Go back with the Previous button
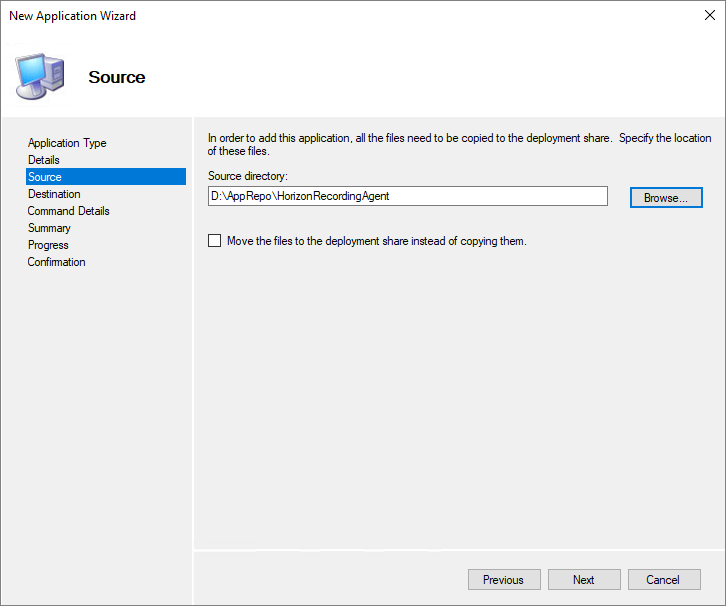Image resolution: width=726 pixels, height=606 pixels. pyautogui.click(x=504, y=580)
